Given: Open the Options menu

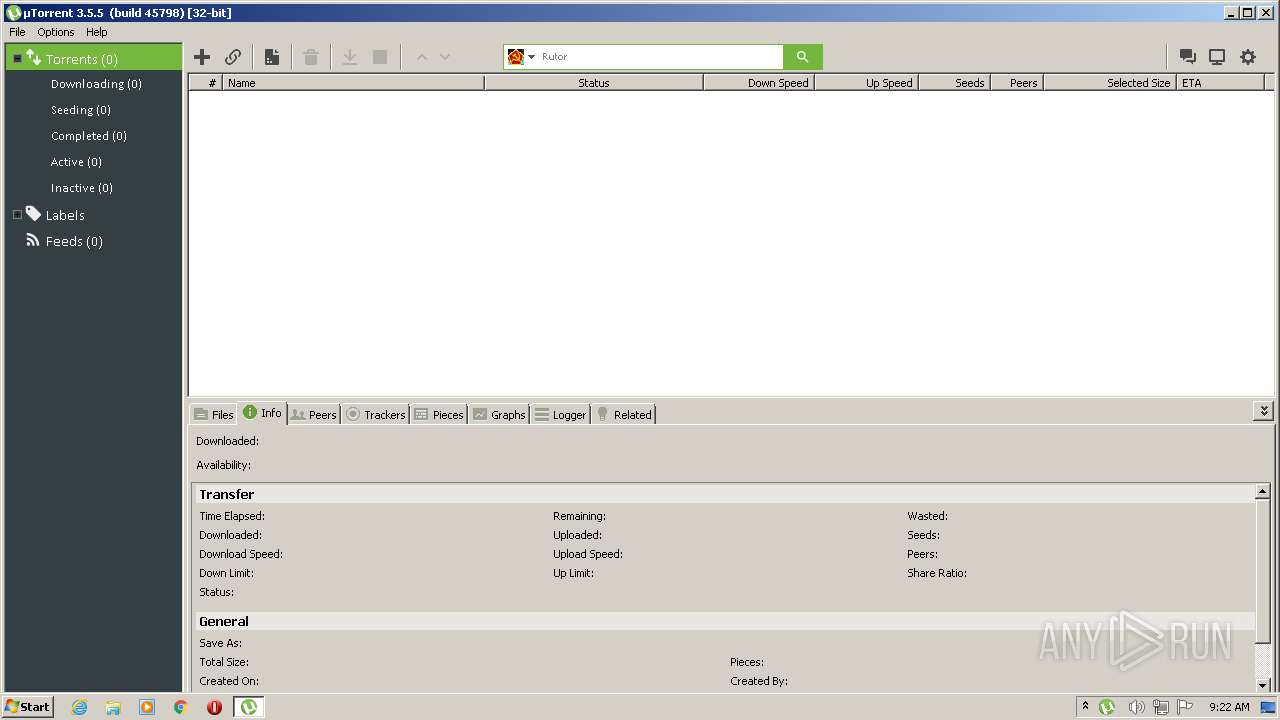Looking at the screenshot, I should [56, 32].
